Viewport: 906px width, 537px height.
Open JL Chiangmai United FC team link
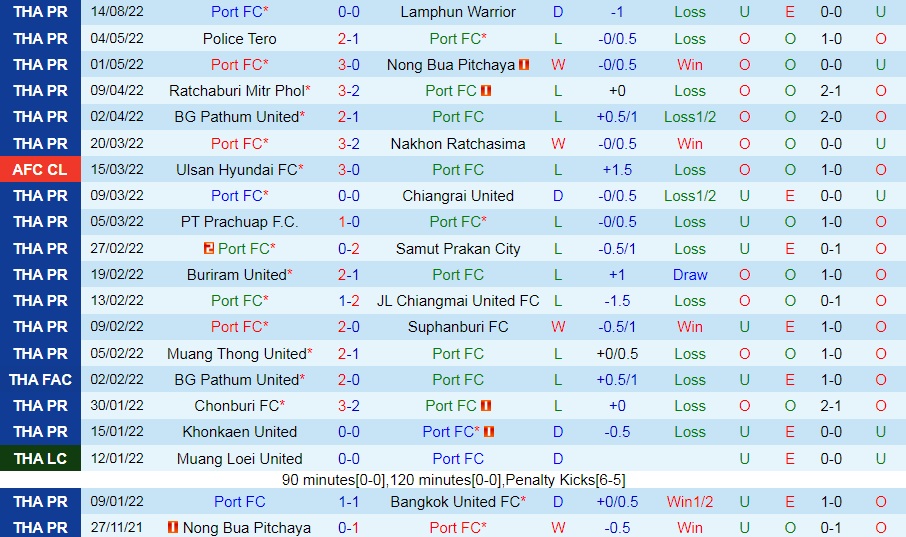click(458, 301)
